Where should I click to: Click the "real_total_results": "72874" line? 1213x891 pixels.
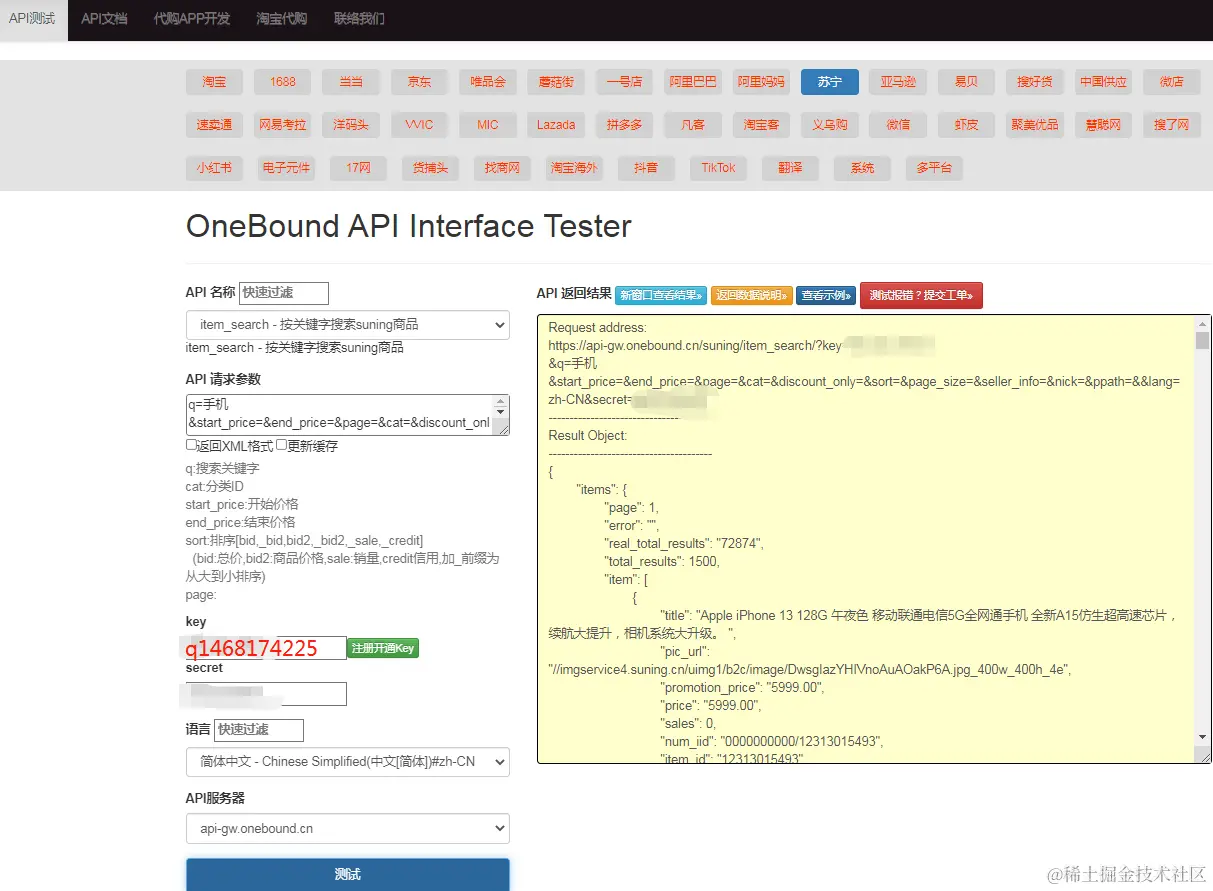tap(684, 543)
